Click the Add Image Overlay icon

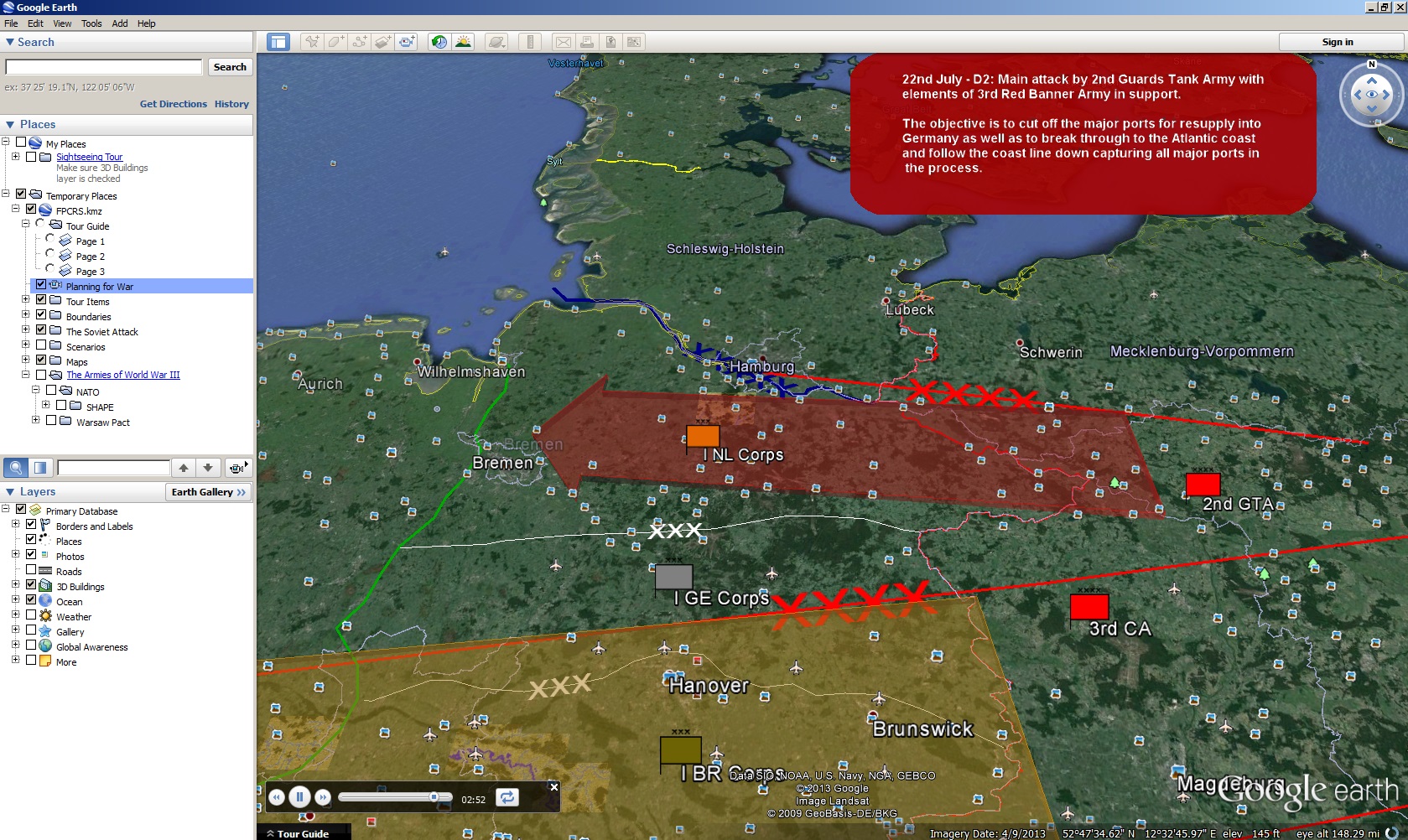pos(383,42)
